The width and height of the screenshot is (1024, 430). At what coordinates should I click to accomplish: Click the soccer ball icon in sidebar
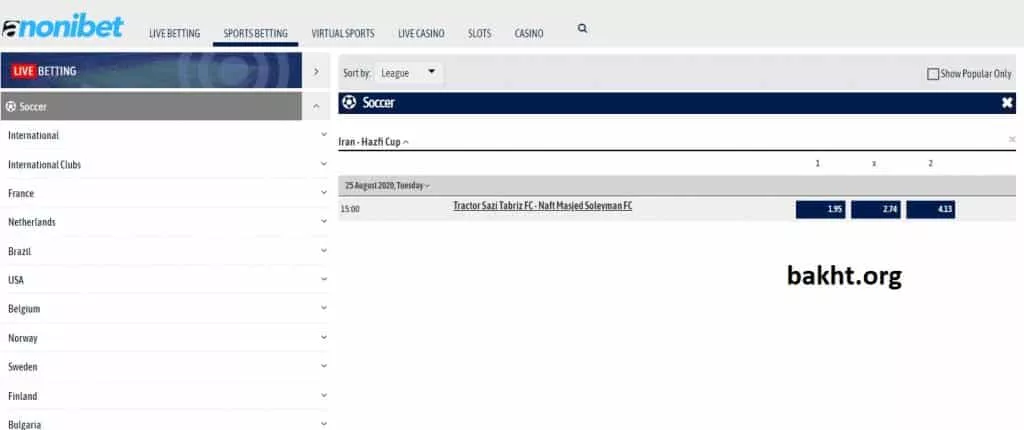11,106
